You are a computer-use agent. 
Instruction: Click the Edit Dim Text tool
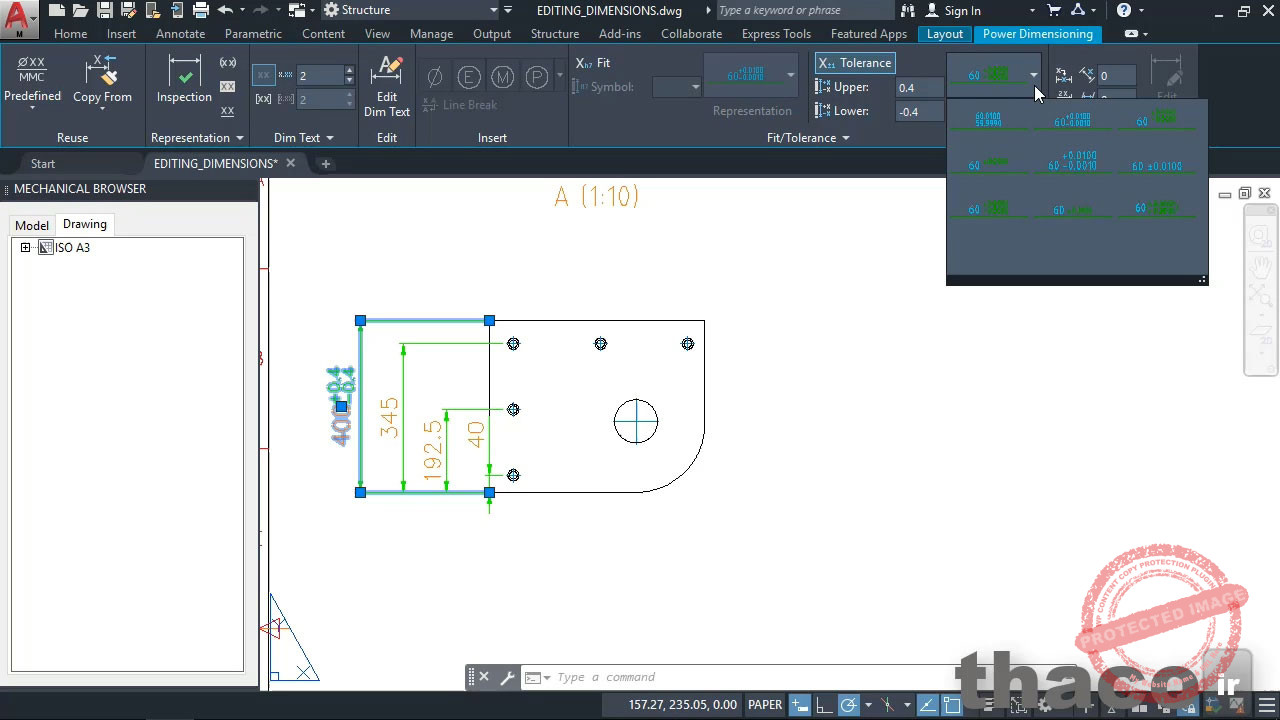[x=387, y=87]
